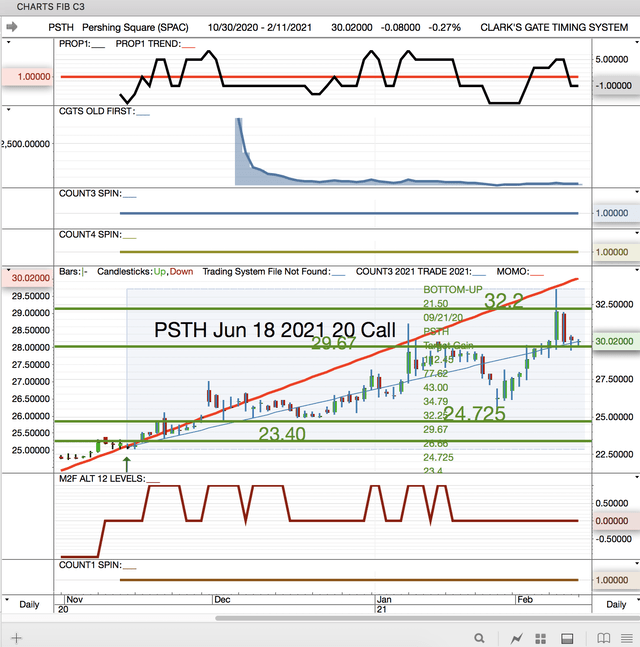Viewport: 640px width, 647px height.
Task: Click the 32.2 Fibonacci level label
Action: [504, 301]
